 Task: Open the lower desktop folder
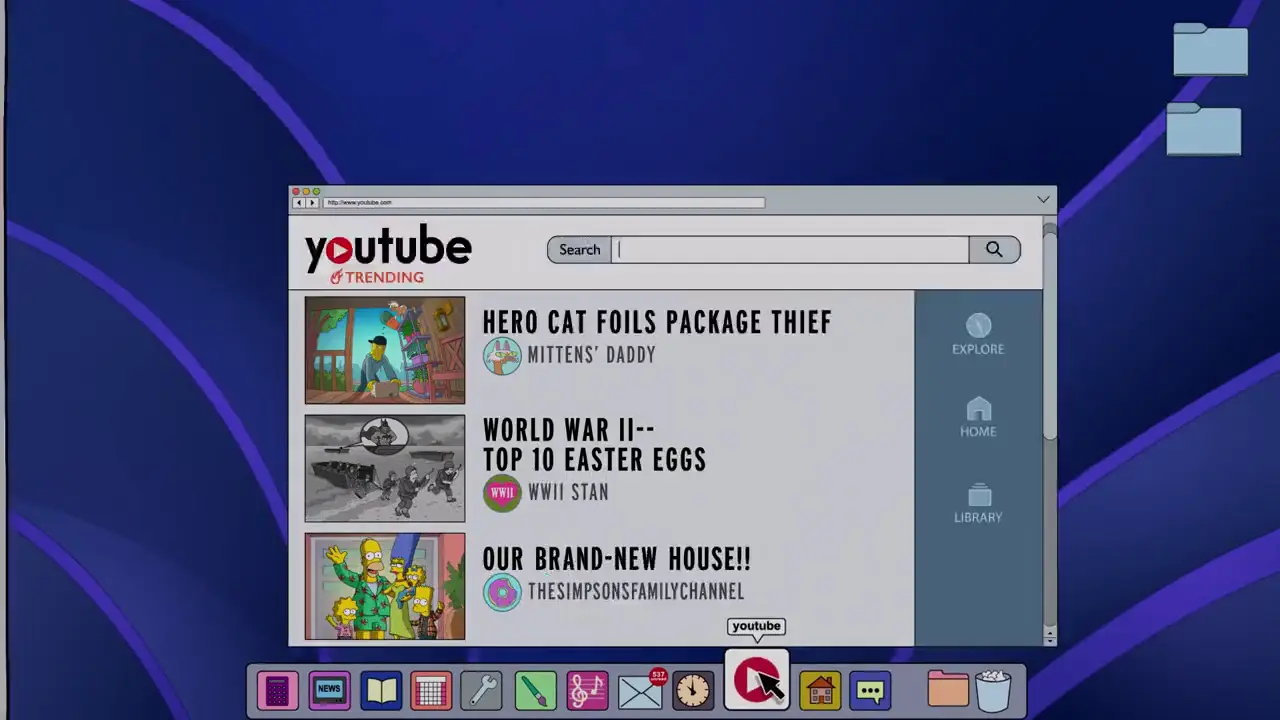point(1204,129)
